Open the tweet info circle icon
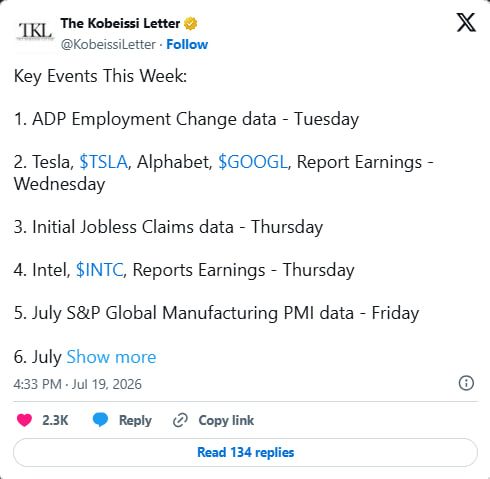Viewport: 490px width, 479px height. click(466, 383)
